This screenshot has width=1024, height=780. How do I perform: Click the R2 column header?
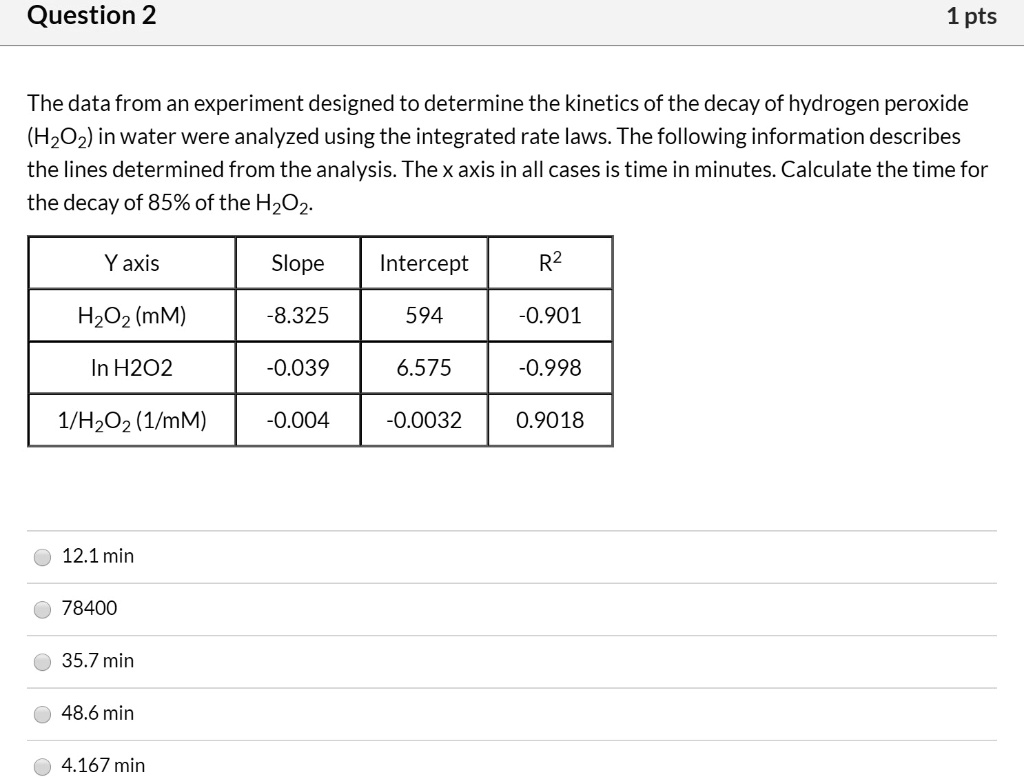click(549, 262)
